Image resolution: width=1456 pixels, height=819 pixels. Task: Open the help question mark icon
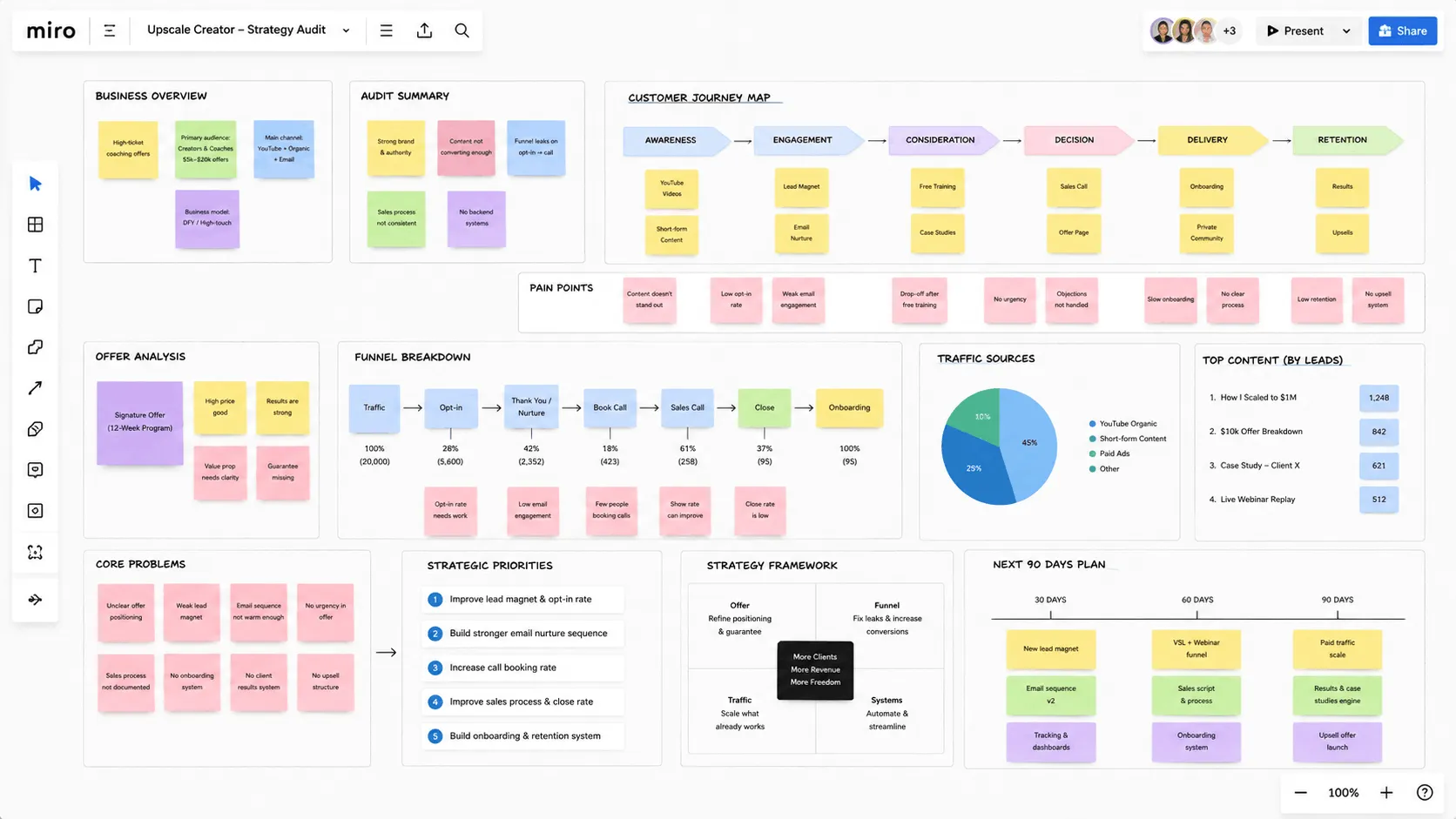1425,792
